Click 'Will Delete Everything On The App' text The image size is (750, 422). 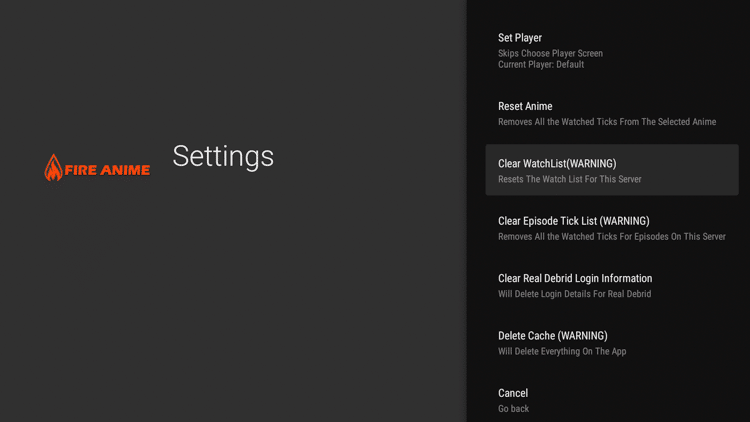point(562,352)
